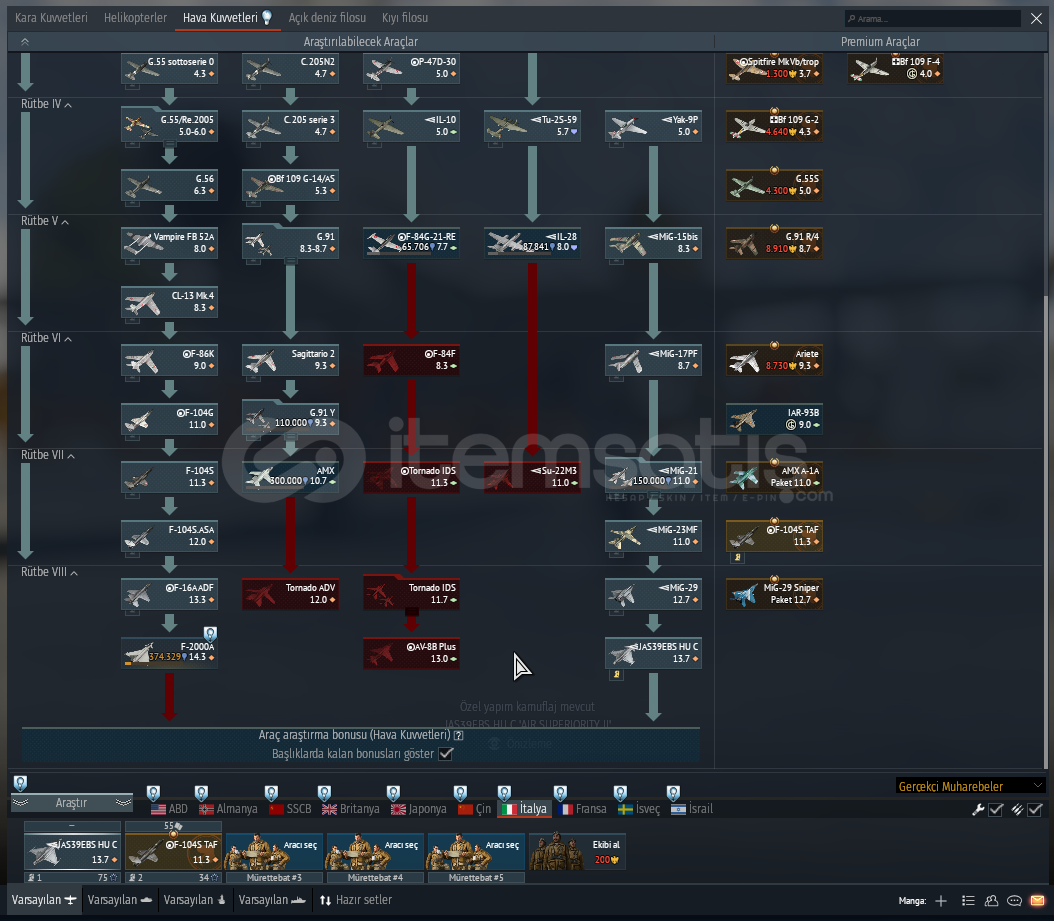Toggle the checkbox next to the wrench
1054x921 pixels.
996,810
